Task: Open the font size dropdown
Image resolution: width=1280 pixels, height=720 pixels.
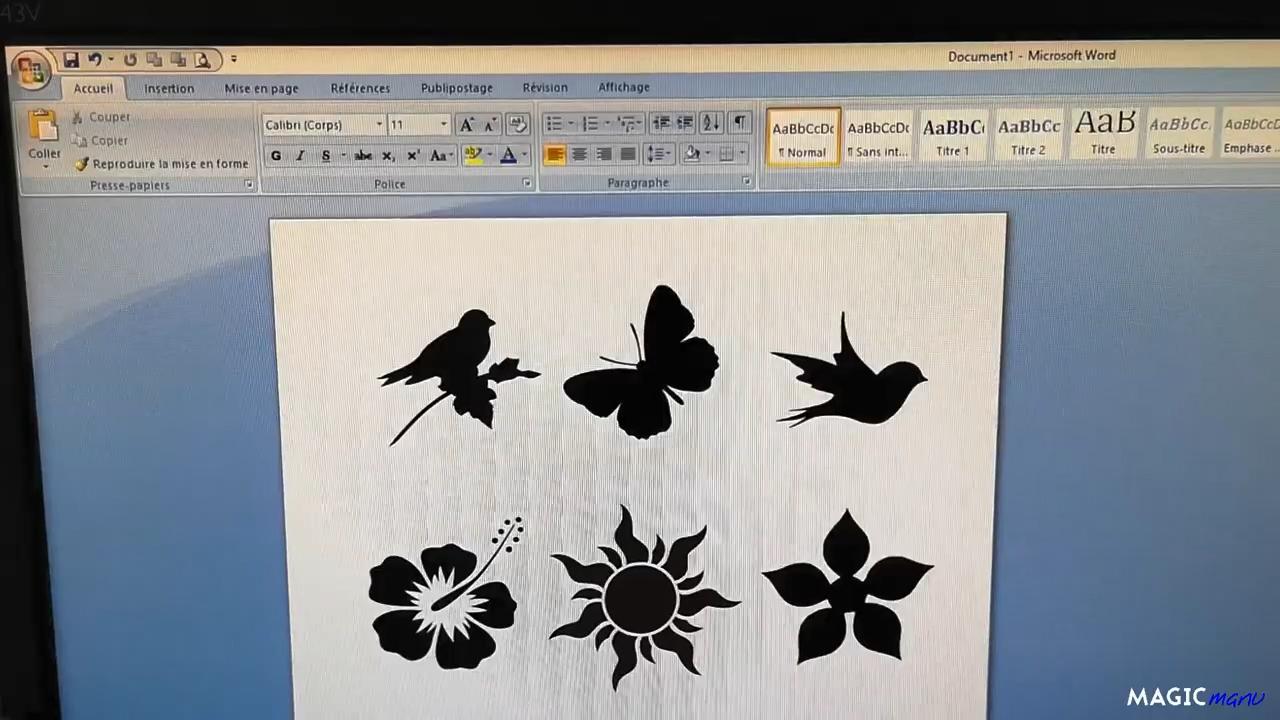Action: coord(442,124)
